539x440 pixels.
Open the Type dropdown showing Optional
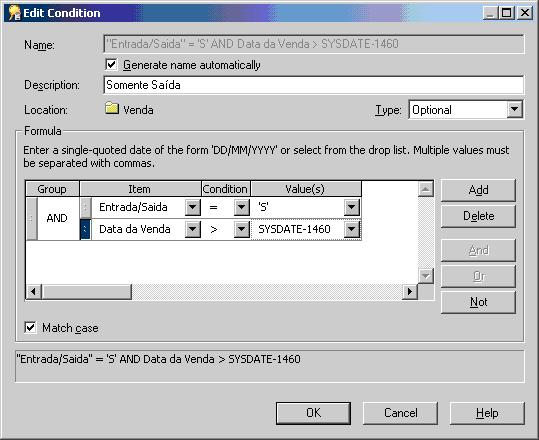[514, 110]
